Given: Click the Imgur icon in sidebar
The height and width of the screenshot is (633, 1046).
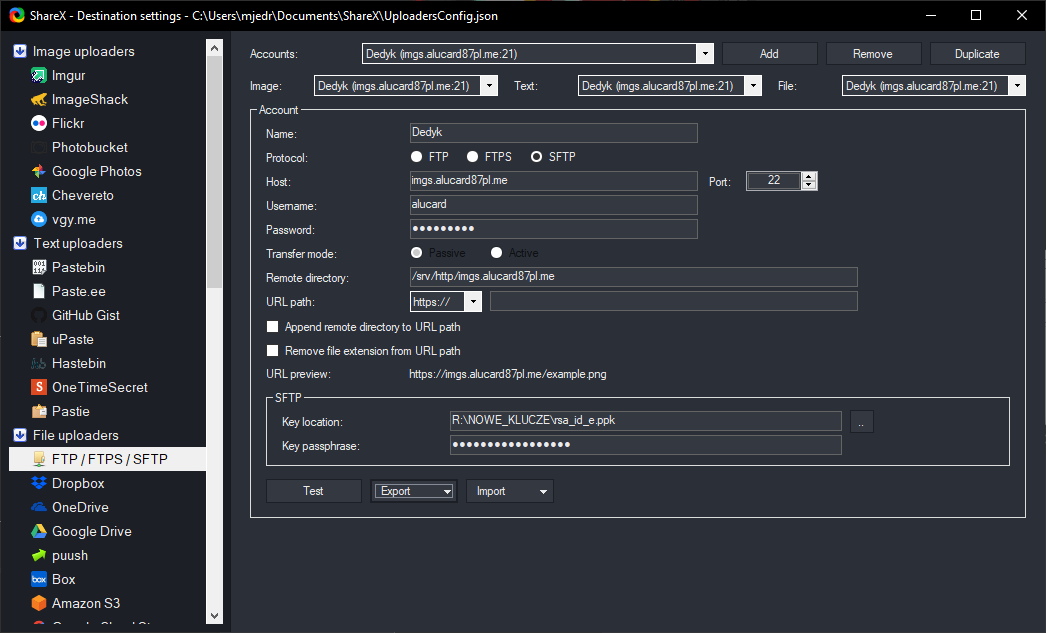Looking at the screenshot, I should coord(39,75).
